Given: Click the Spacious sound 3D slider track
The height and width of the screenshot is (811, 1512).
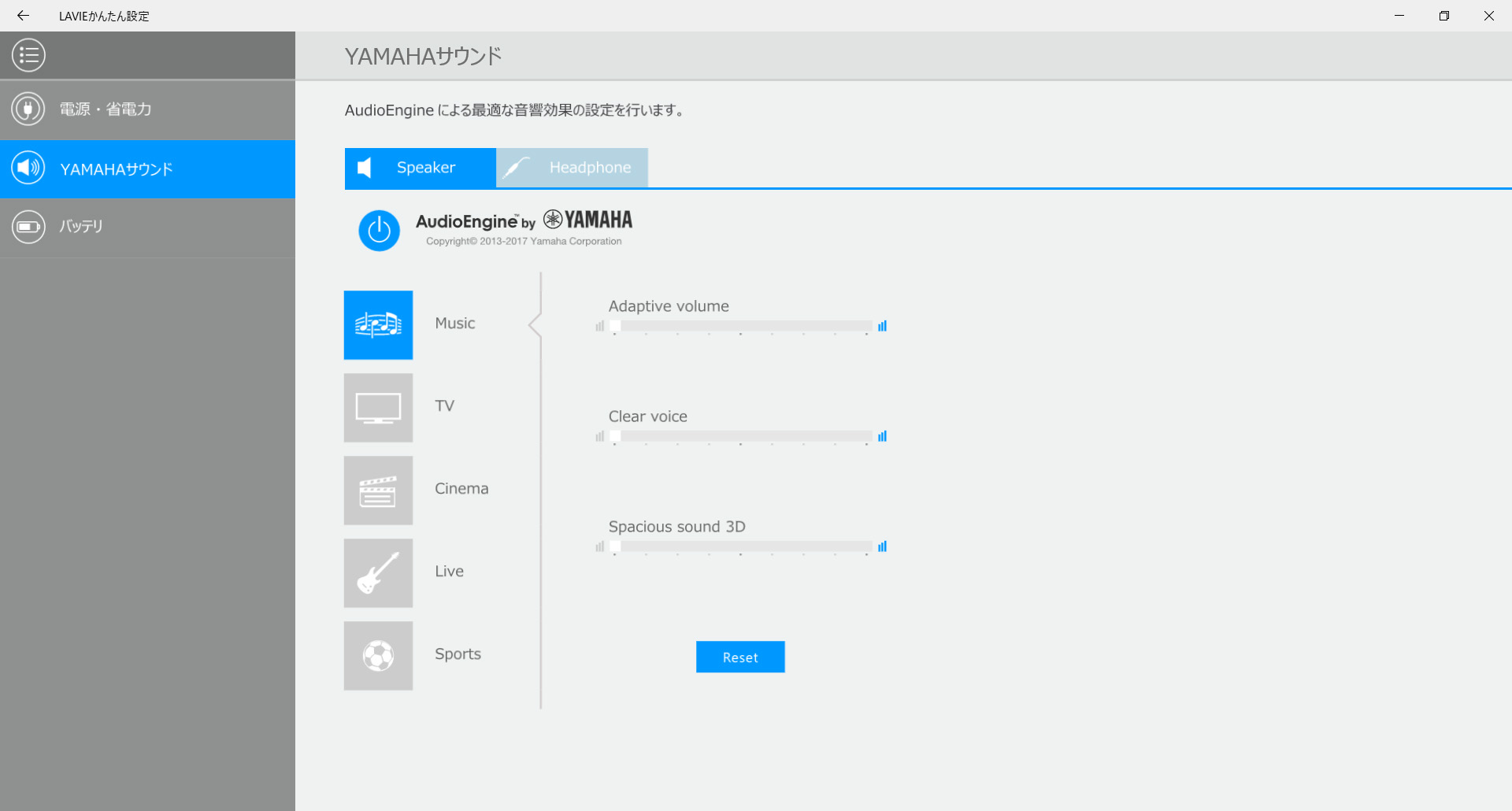Looking at the screenshot, I should coord(741,546).
